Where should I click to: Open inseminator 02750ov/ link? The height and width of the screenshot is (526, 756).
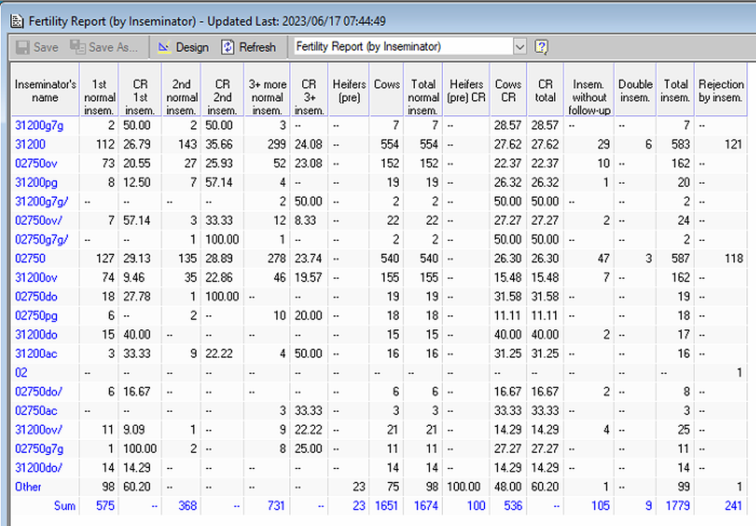pos(39,221)
